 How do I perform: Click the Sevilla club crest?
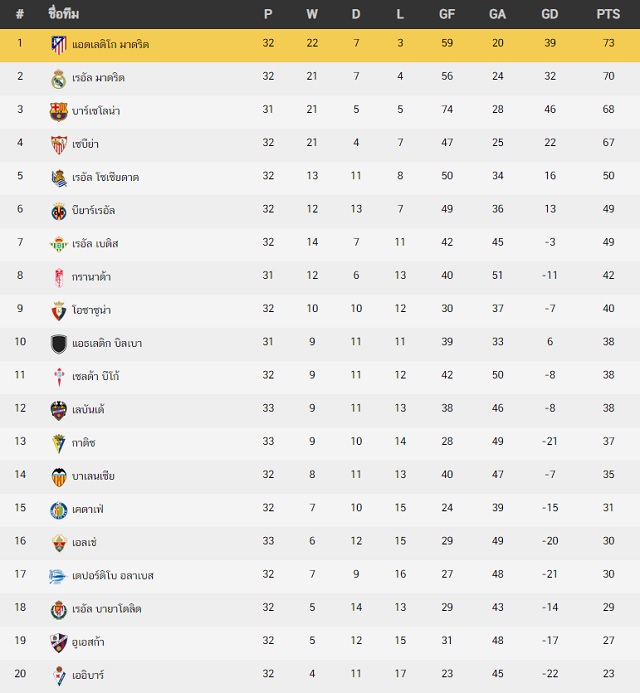(x=58, y=145)
